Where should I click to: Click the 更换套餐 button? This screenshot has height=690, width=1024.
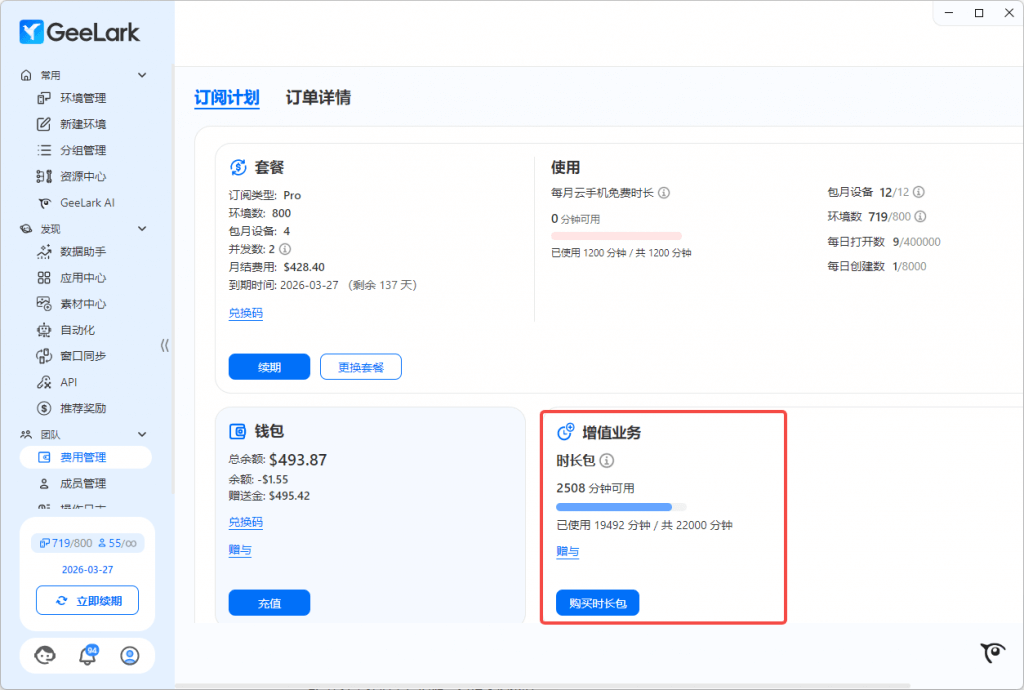(360, 367)
